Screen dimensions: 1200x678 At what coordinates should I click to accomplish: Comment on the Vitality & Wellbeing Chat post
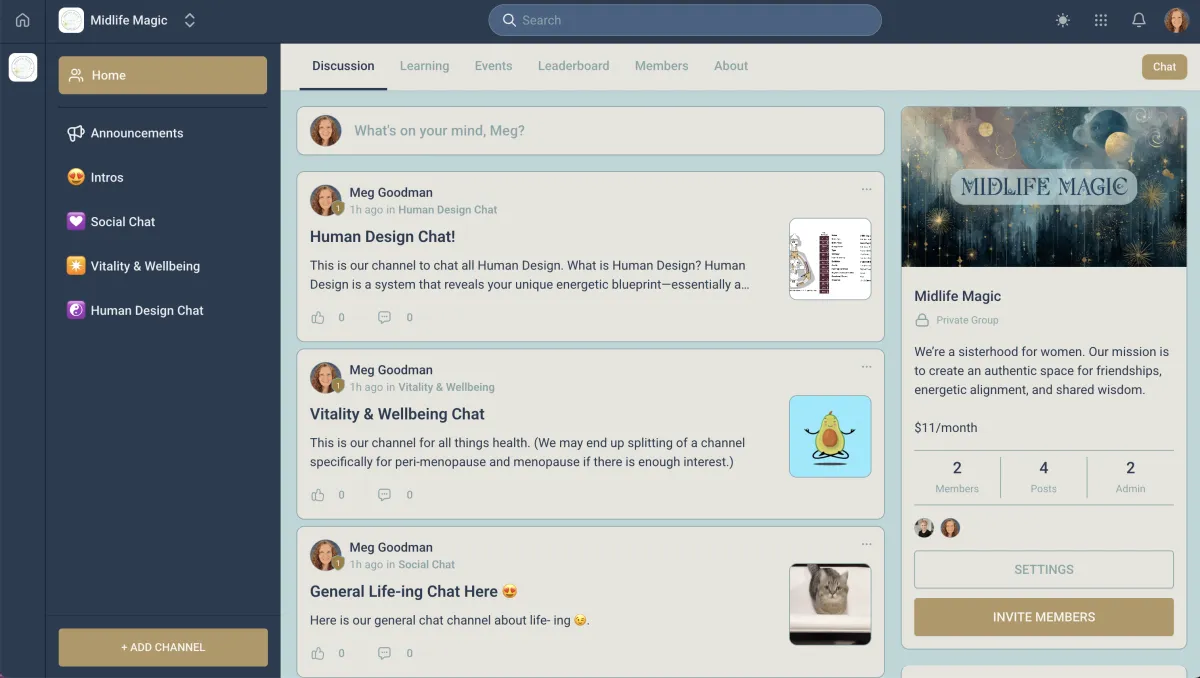click(x=384, y=495)
